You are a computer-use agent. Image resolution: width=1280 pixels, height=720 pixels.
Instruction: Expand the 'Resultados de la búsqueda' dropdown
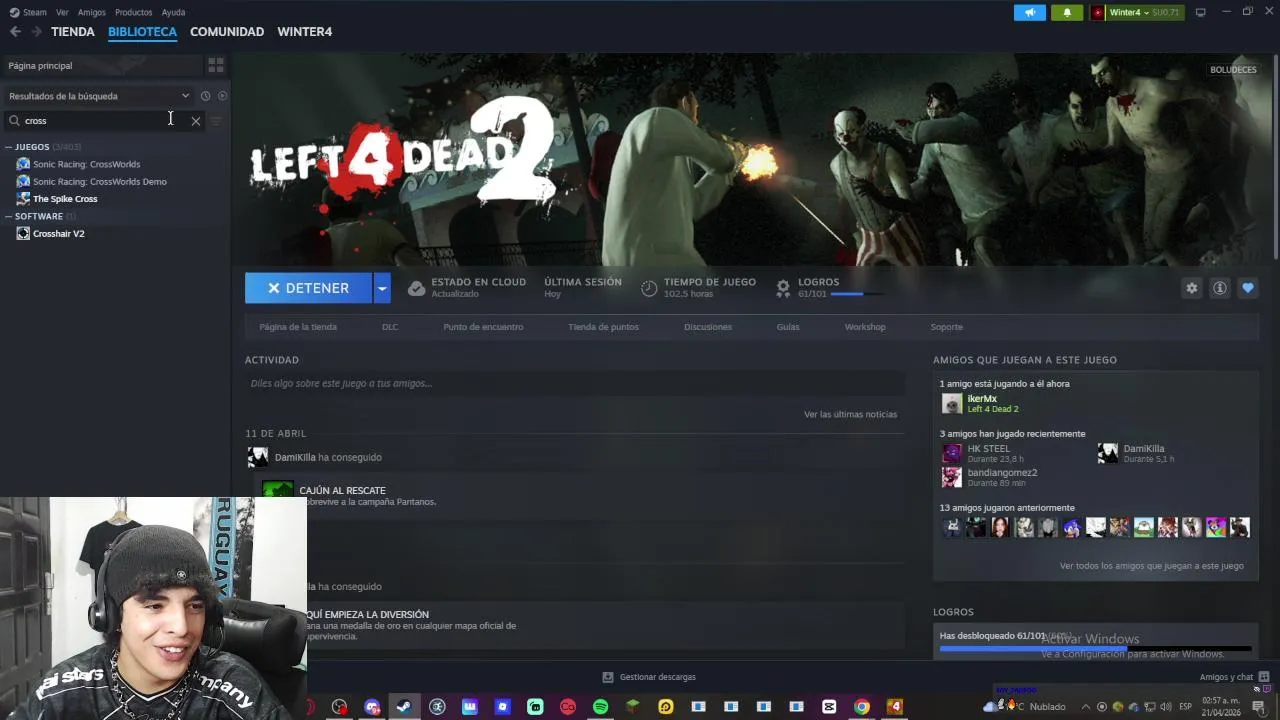point(98,96)
